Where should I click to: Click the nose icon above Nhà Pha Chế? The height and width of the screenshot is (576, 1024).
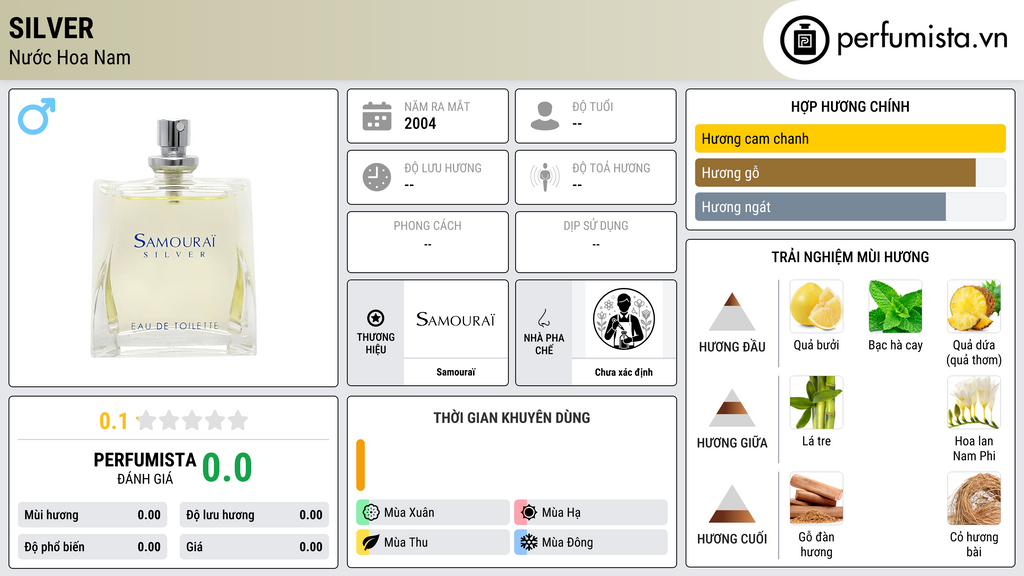pos(543,318)
